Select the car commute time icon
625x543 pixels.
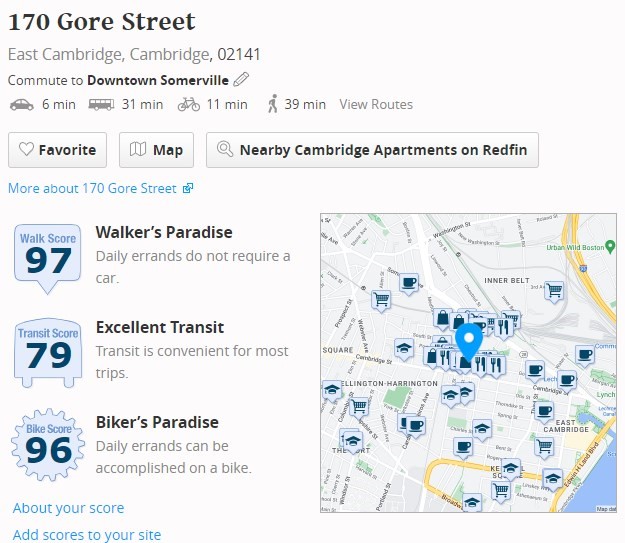click(21, 104)
